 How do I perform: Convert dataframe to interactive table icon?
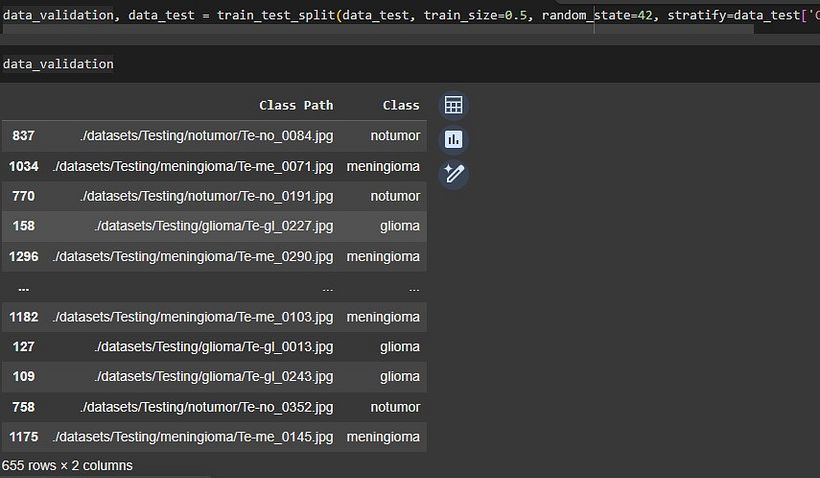tap(453, 105)
